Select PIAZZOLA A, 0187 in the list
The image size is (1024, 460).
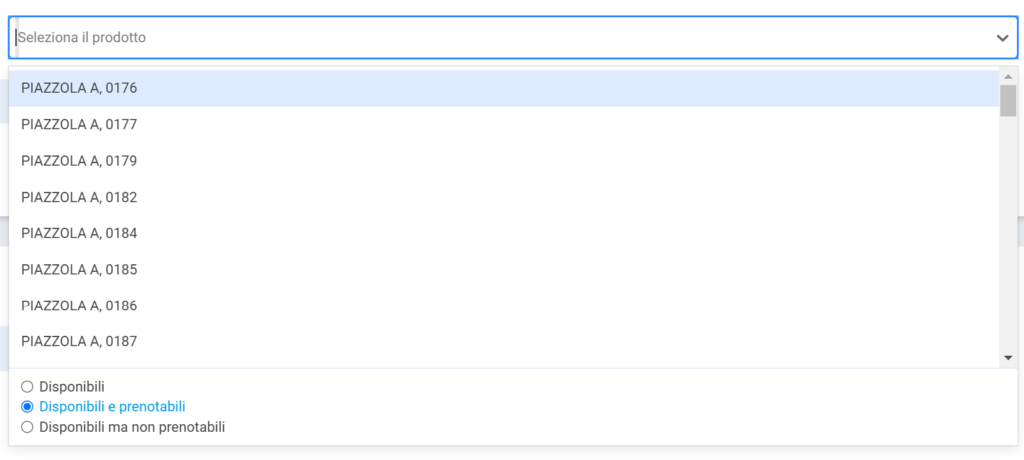point(79,341)
